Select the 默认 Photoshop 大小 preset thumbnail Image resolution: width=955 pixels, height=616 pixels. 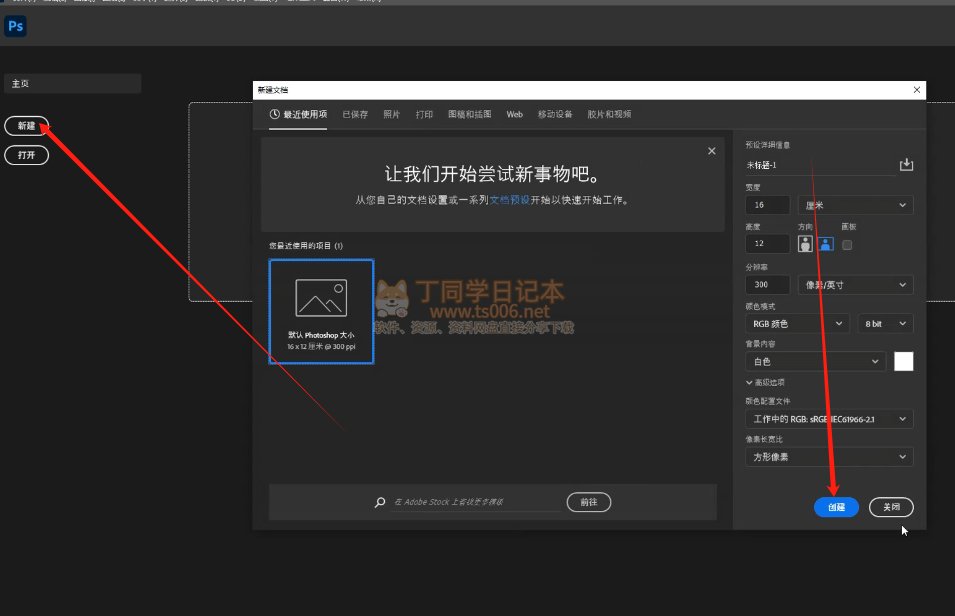click(321, 311)
